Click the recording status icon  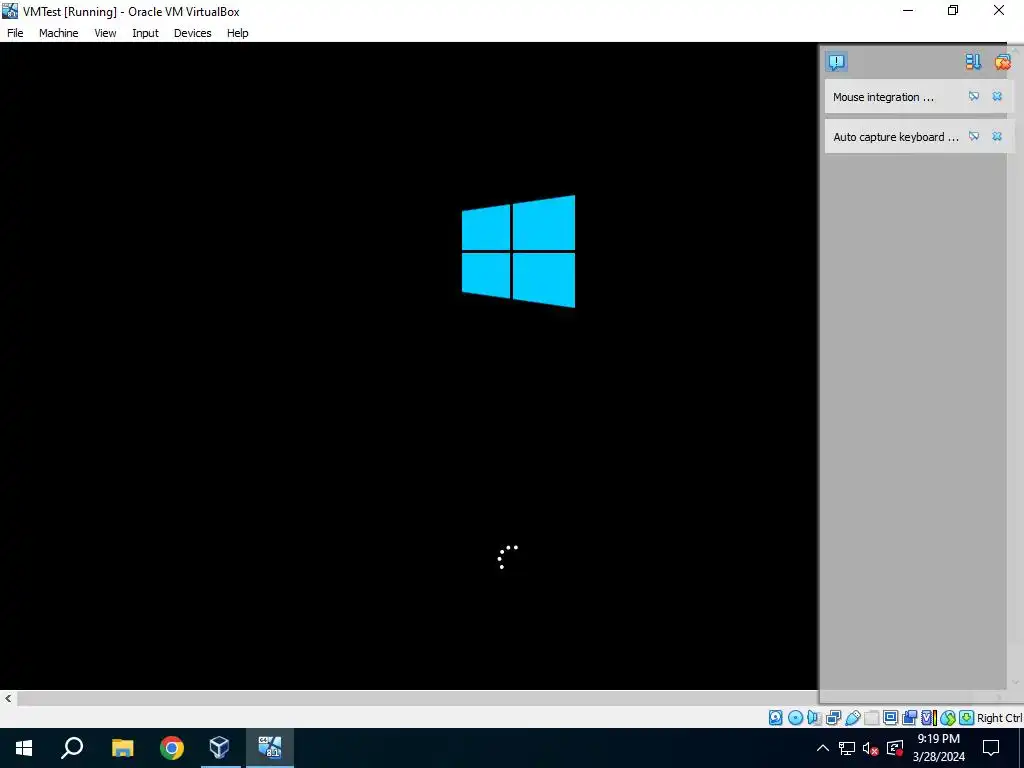[x=909, y=718]
